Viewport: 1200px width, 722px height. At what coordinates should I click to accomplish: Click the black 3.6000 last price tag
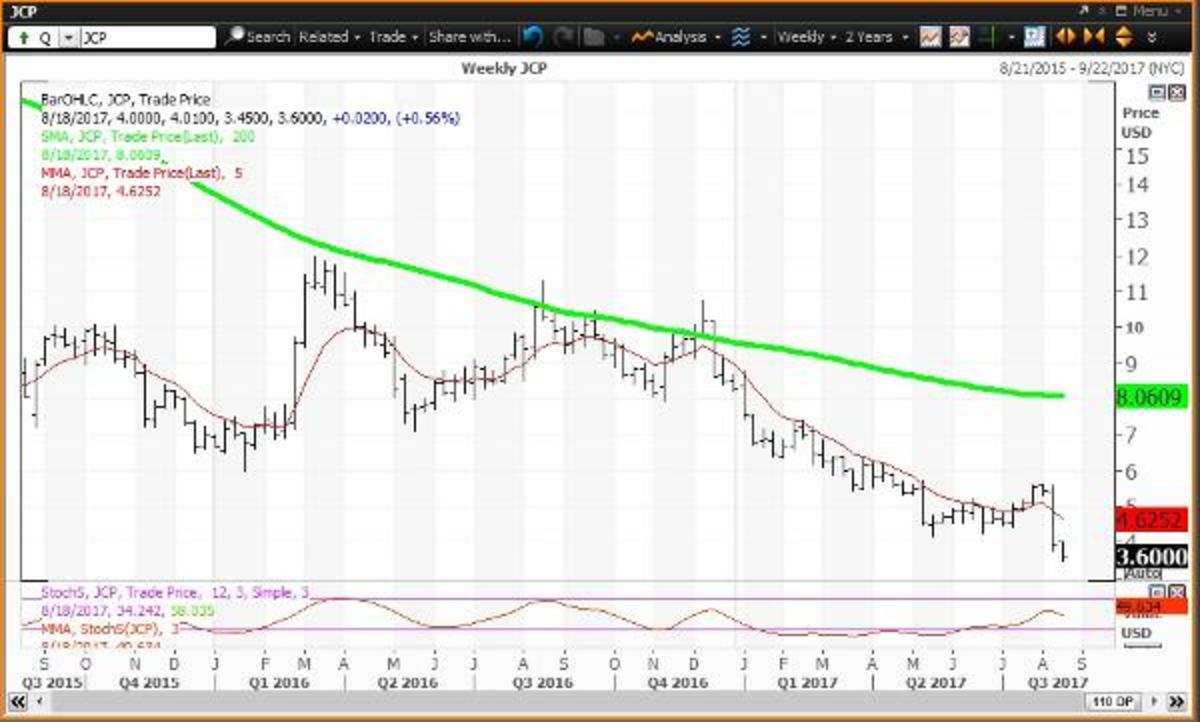pyautogui.click(x=1151, y=556)
